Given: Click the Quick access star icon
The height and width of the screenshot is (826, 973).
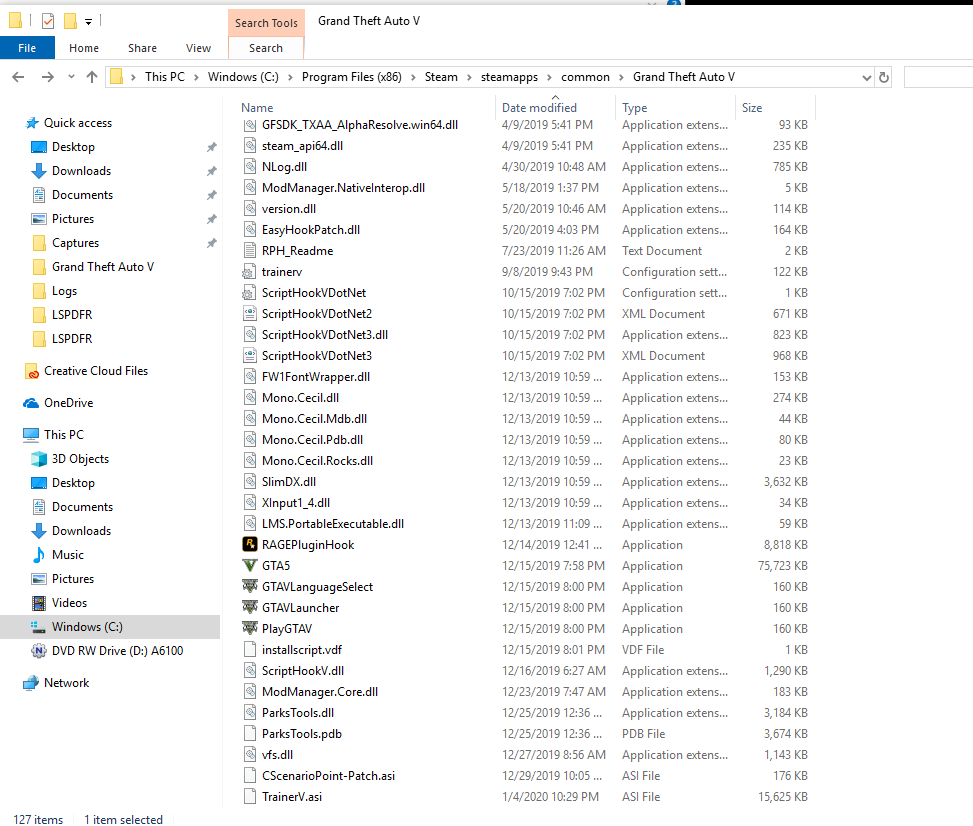Looking at the screenshot, I should tap(32, 123).
